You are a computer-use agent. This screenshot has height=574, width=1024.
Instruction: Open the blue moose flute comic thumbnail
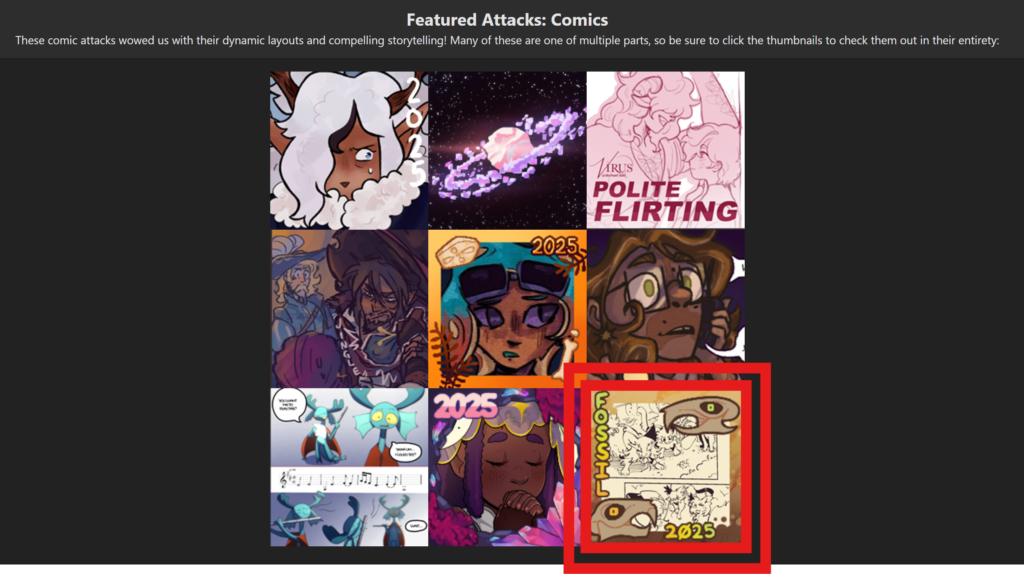pyautogui.click(x=349, y=467)
